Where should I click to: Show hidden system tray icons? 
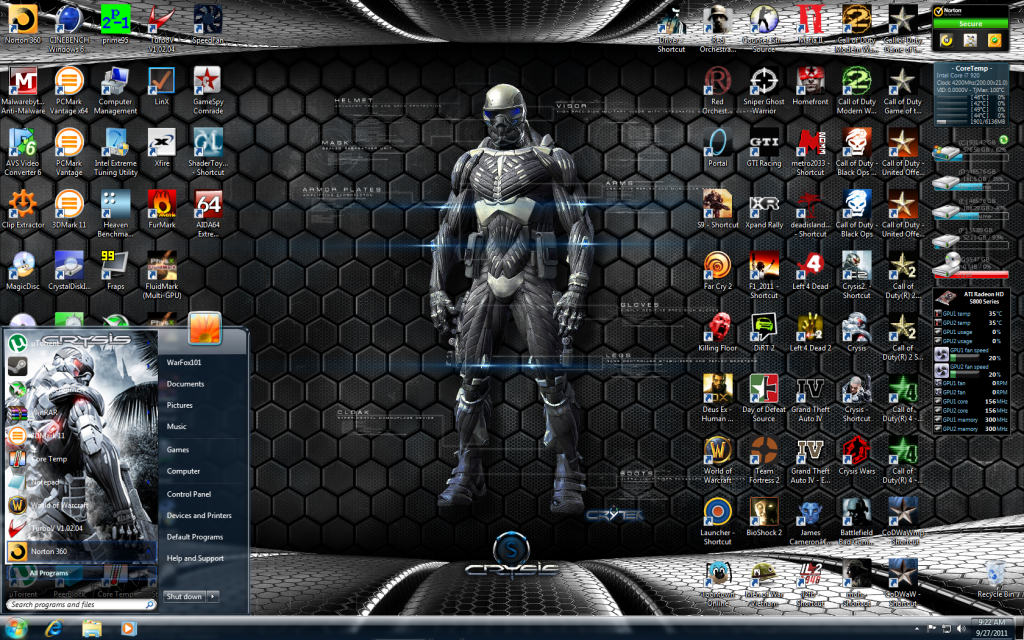pyautogui.click(x=918, y=628)
